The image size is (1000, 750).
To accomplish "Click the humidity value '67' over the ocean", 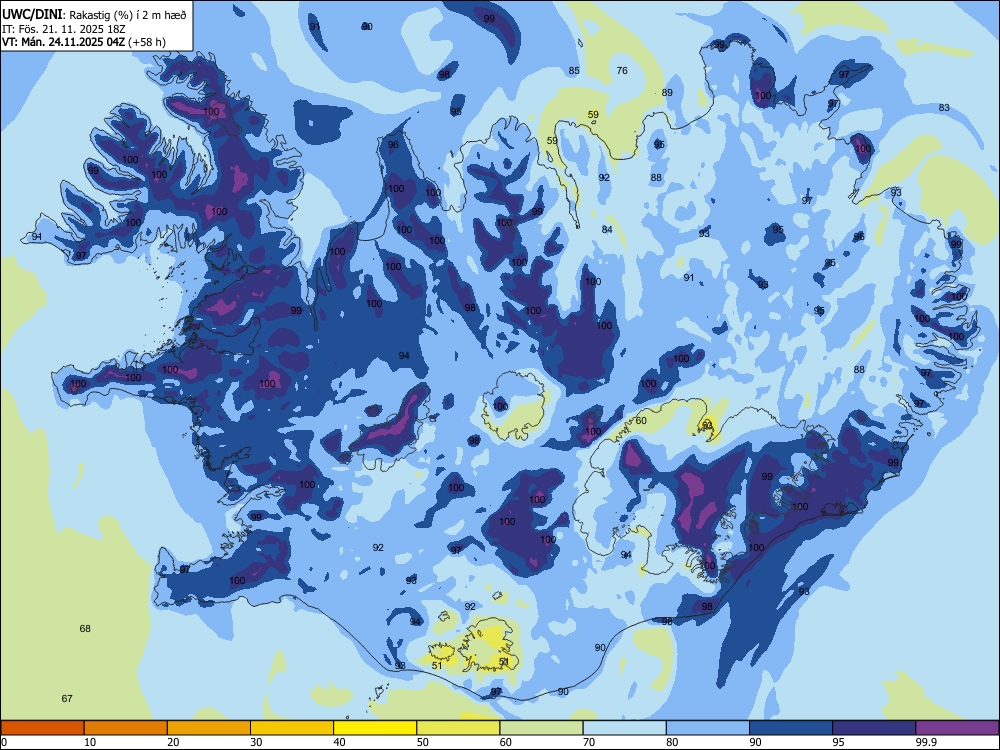I will [67, 698].
